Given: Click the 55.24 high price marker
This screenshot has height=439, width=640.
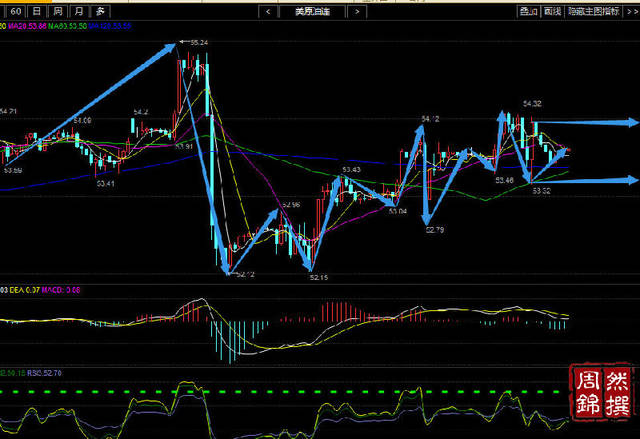Looking at the screenshot, I should pyautogui.click(x=198, y=43).
